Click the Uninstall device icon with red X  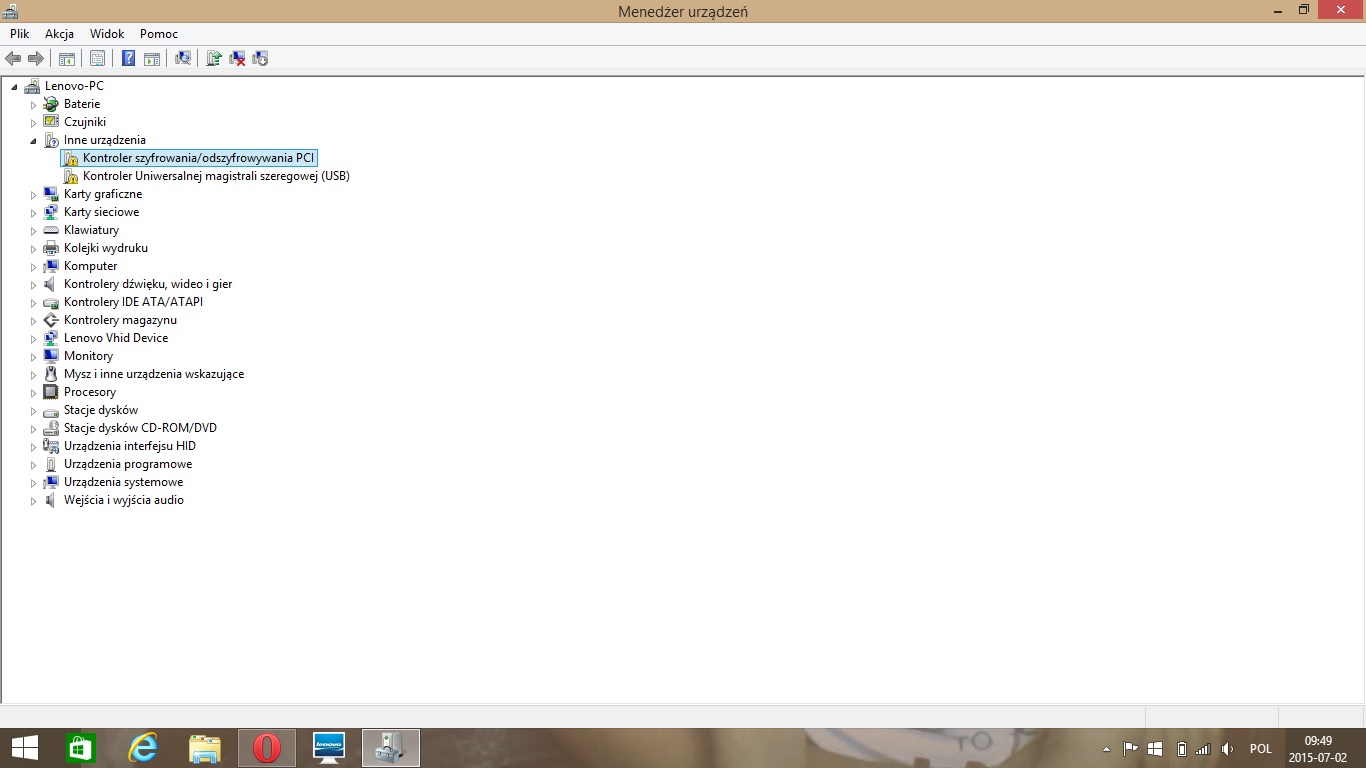pyautogui.click(x=237, y=58)
